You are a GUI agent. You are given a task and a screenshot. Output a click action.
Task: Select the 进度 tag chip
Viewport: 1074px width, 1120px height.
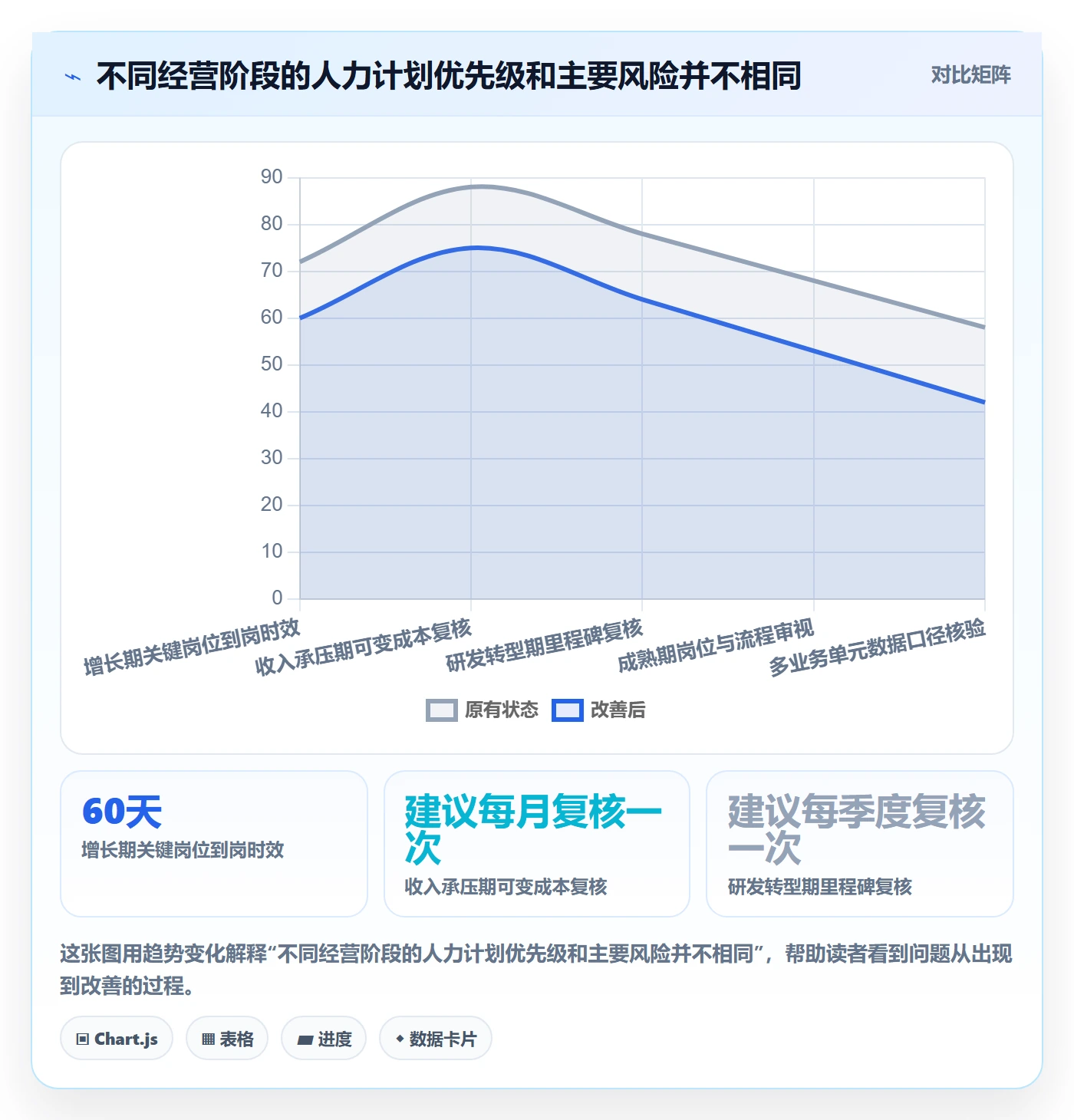(324, 1039)
